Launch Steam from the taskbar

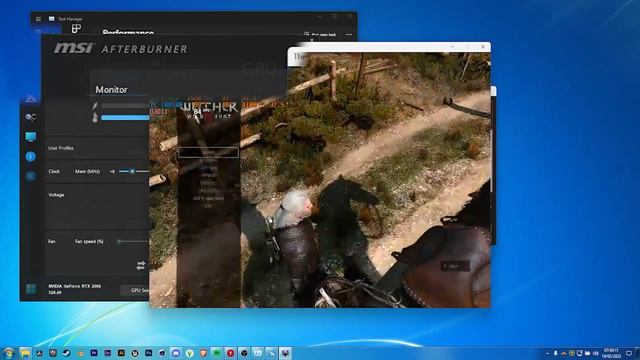click(67, 353)
